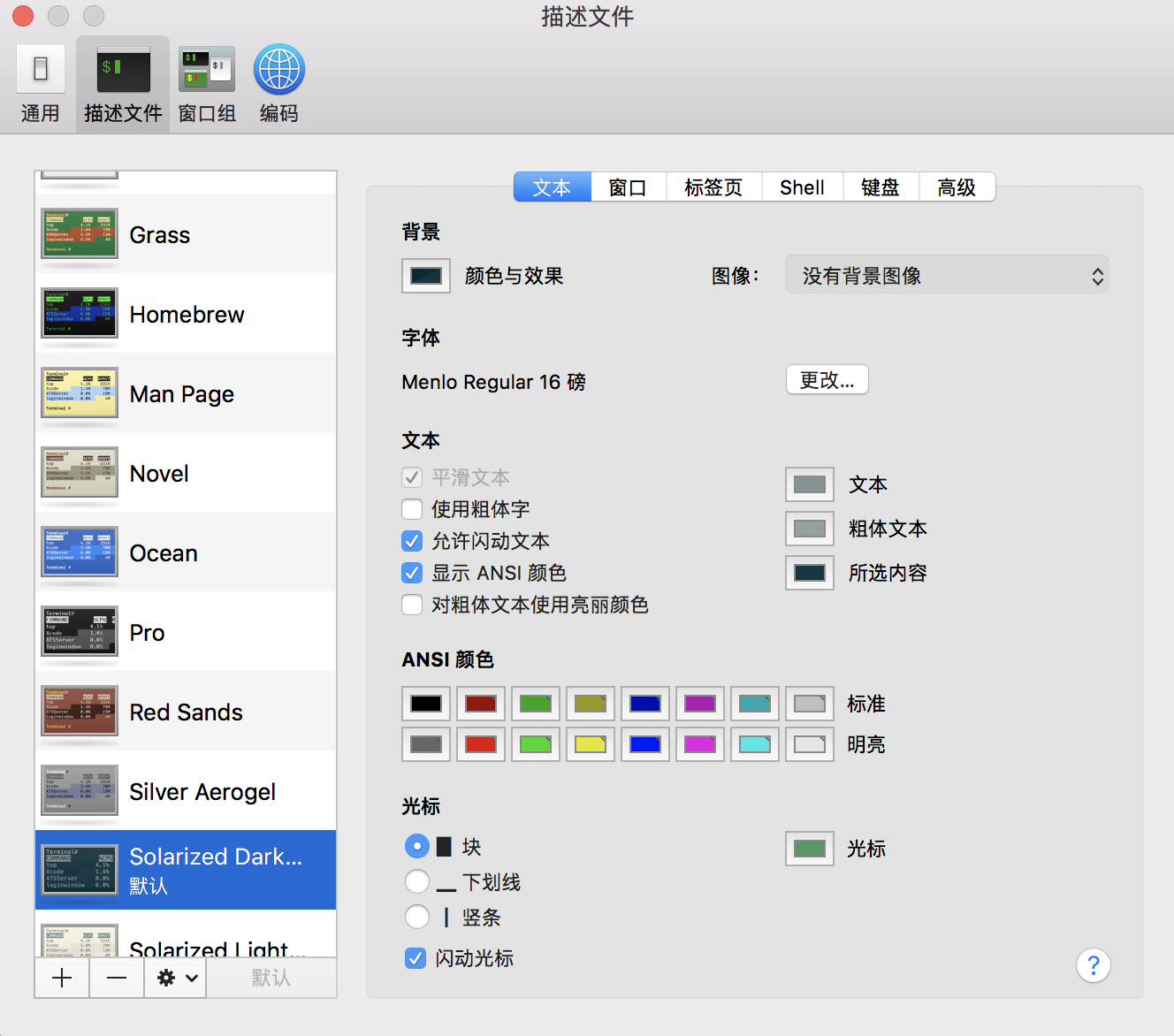Open the 图像 background image dropdown

947,276
